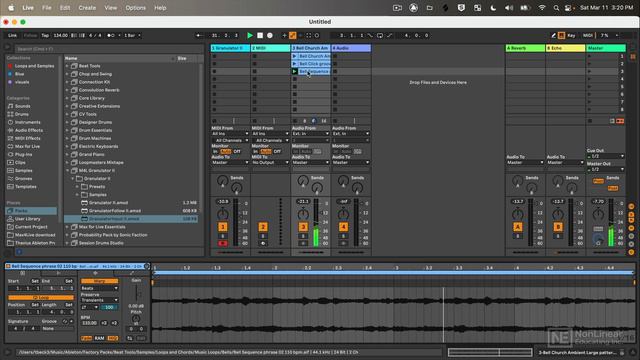Sort browser by Name column header
Image resolution: width=640 pixels, height=360 pixels.
pos(118,58)
